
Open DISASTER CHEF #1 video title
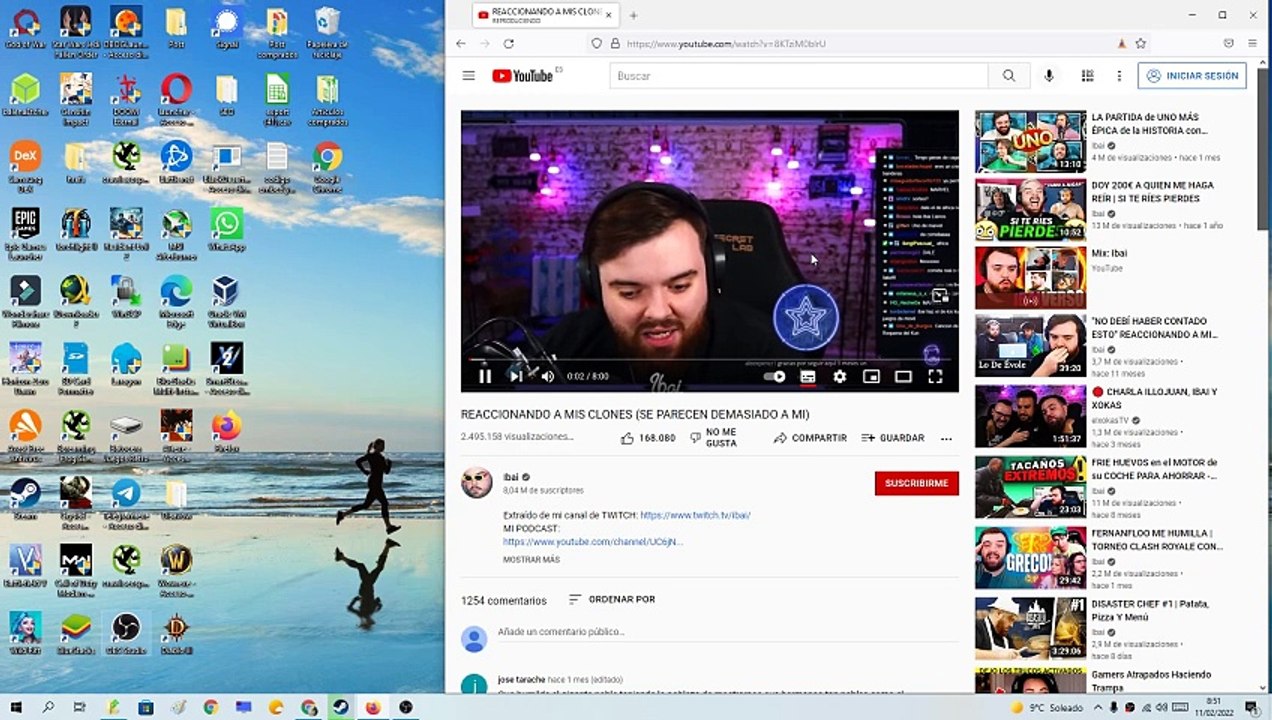1151,610
